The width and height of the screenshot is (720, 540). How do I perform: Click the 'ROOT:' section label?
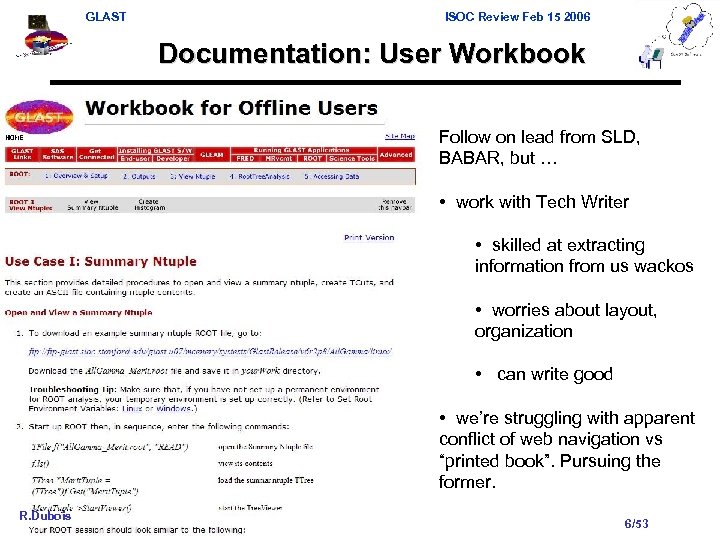pos(19,174)
